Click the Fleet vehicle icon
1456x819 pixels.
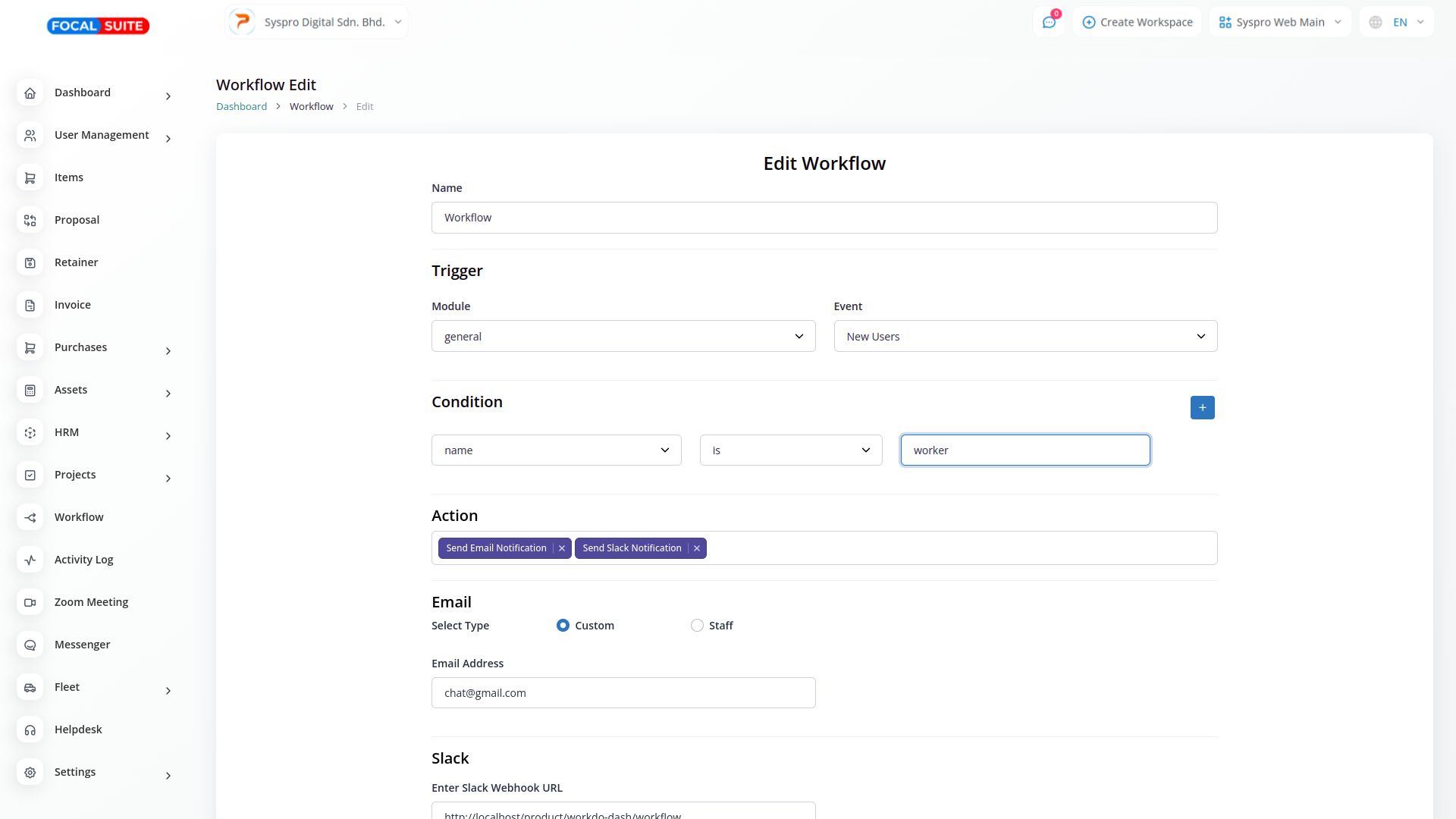click(30, 687)
